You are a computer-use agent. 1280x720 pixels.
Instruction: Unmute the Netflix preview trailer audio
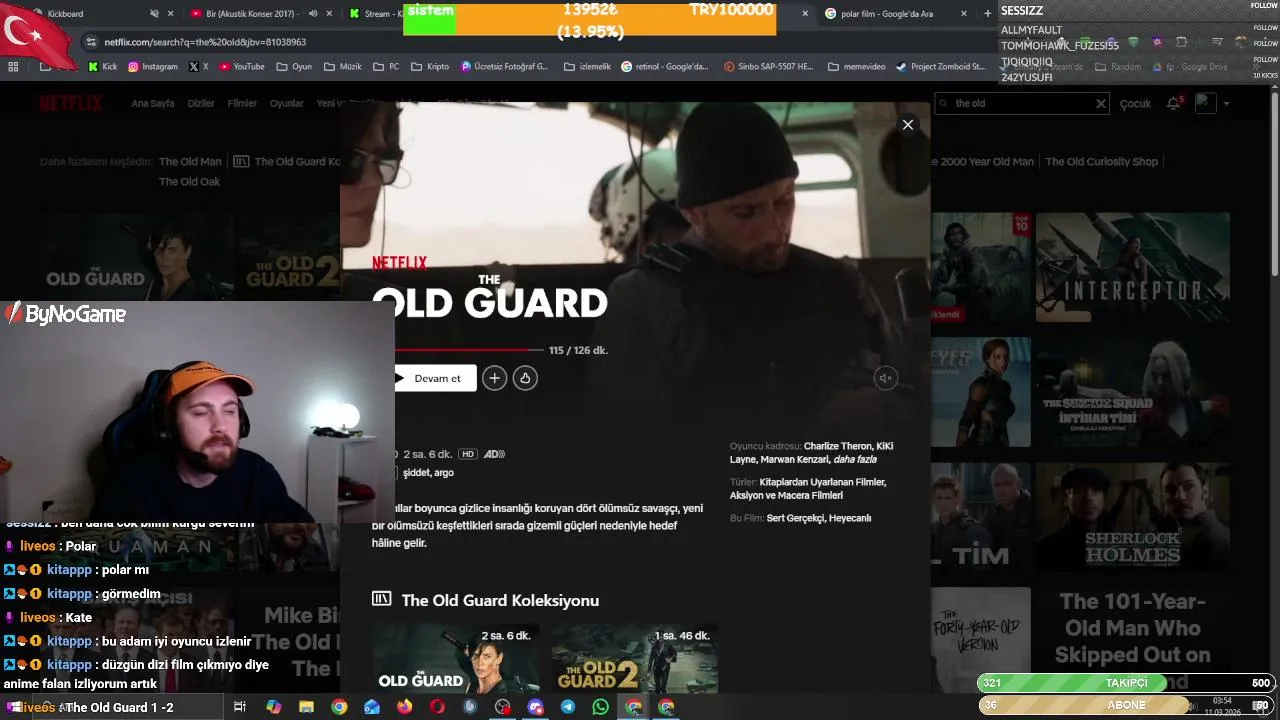pyautogui.click(x=885, y=378)
